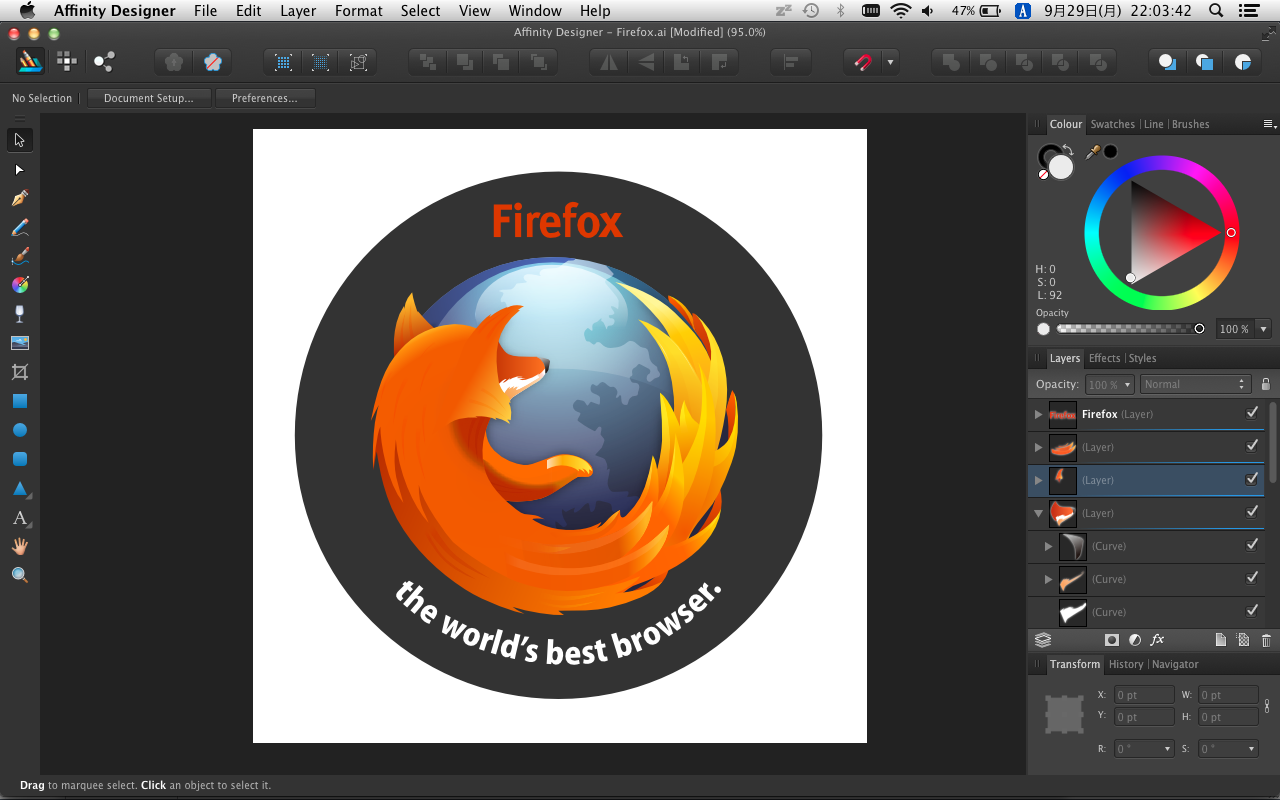Screen dimensions: 1280x800
Task: Add a mask layer
Action: [x=1111, y=640]
